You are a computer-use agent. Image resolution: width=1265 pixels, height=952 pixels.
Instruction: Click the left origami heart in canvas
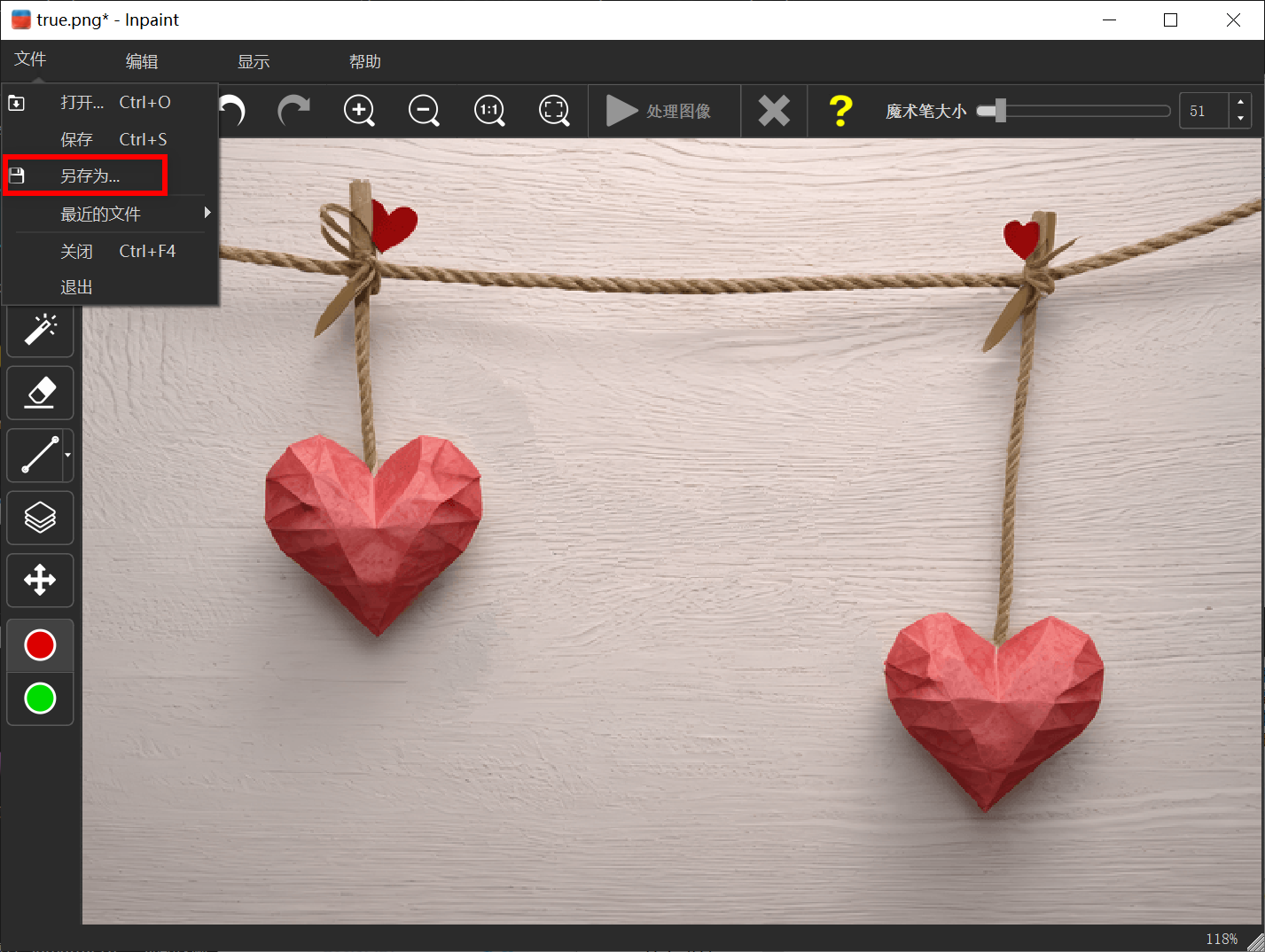point(373,534)
